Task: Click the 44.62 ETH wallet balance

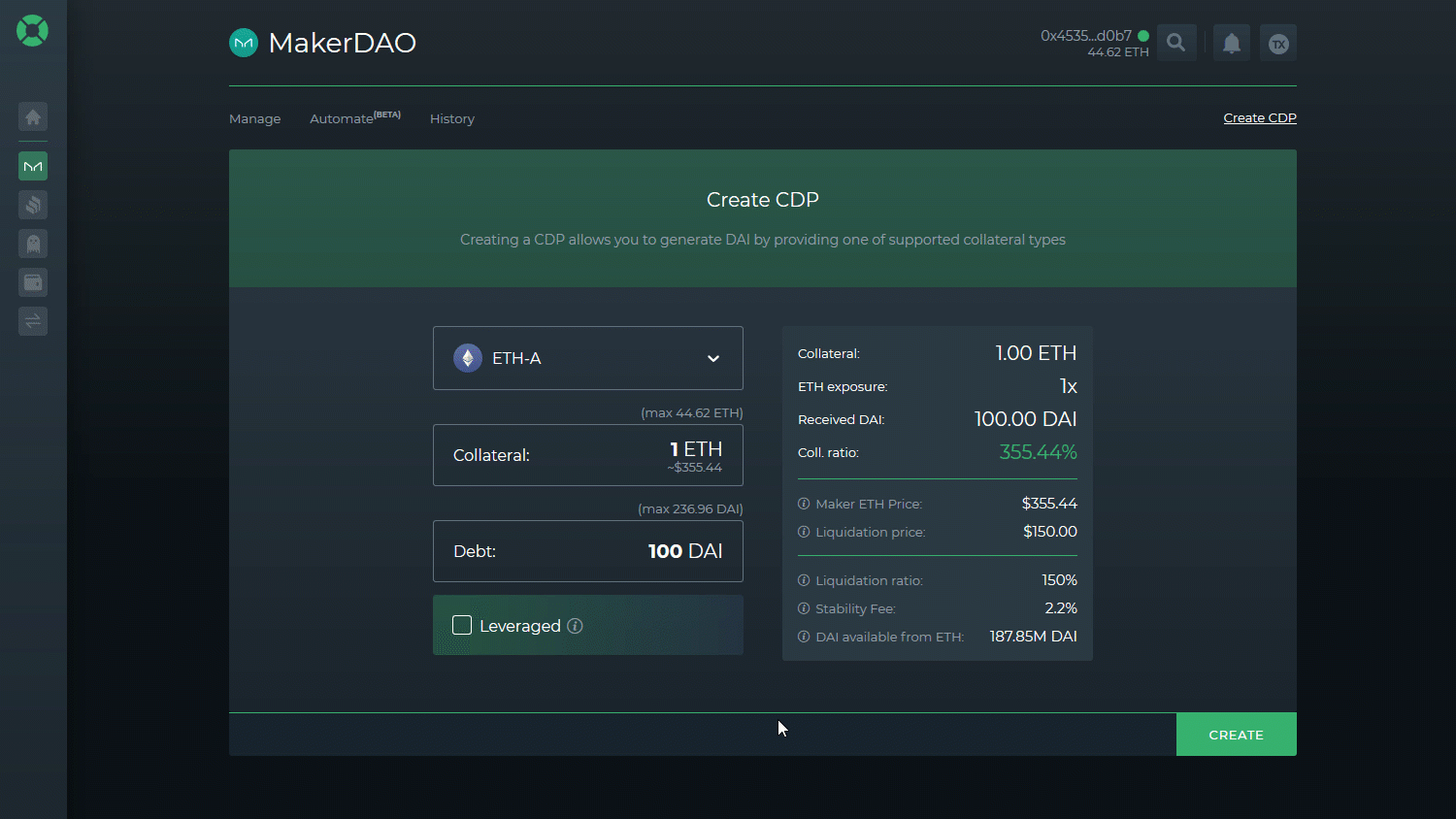Action: click(1118, 52)
